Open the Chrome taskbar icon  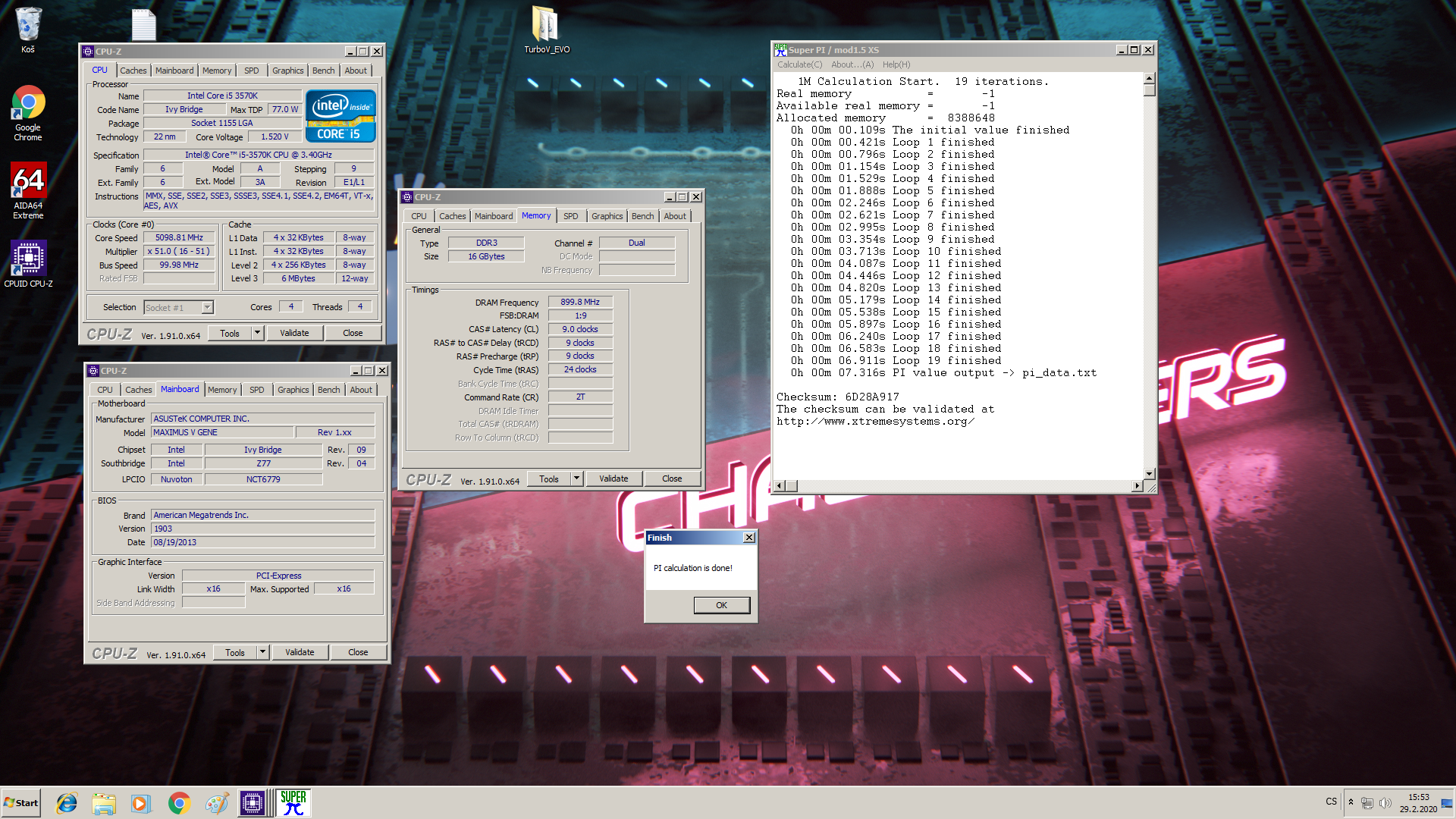(x=179, y=803)
